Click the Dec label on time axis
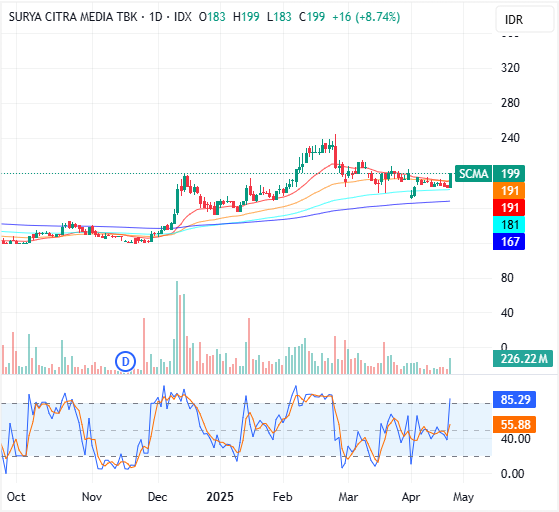 point(158,497)
